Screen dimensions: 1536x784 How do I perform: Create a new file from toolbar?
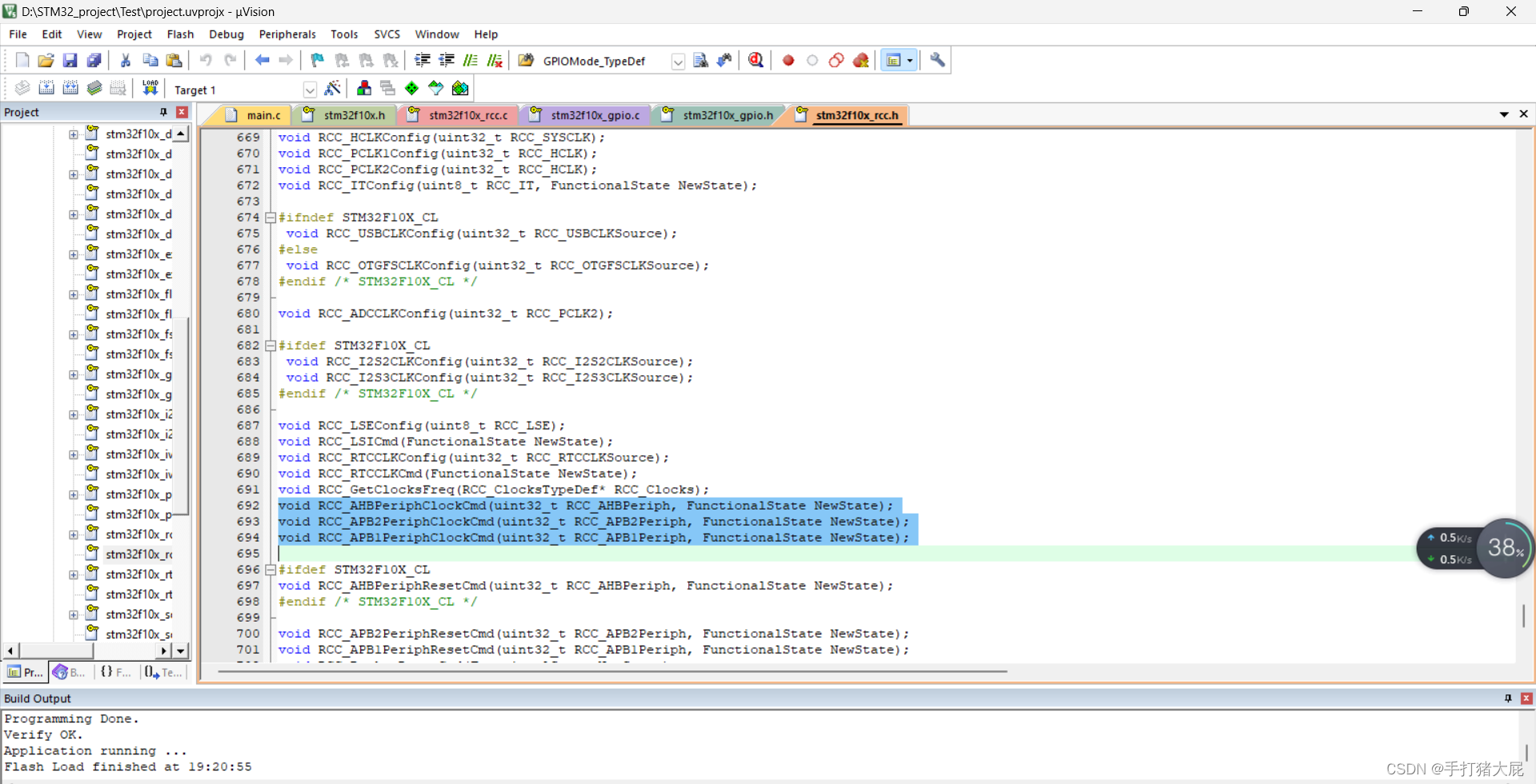tap(22, 60)
